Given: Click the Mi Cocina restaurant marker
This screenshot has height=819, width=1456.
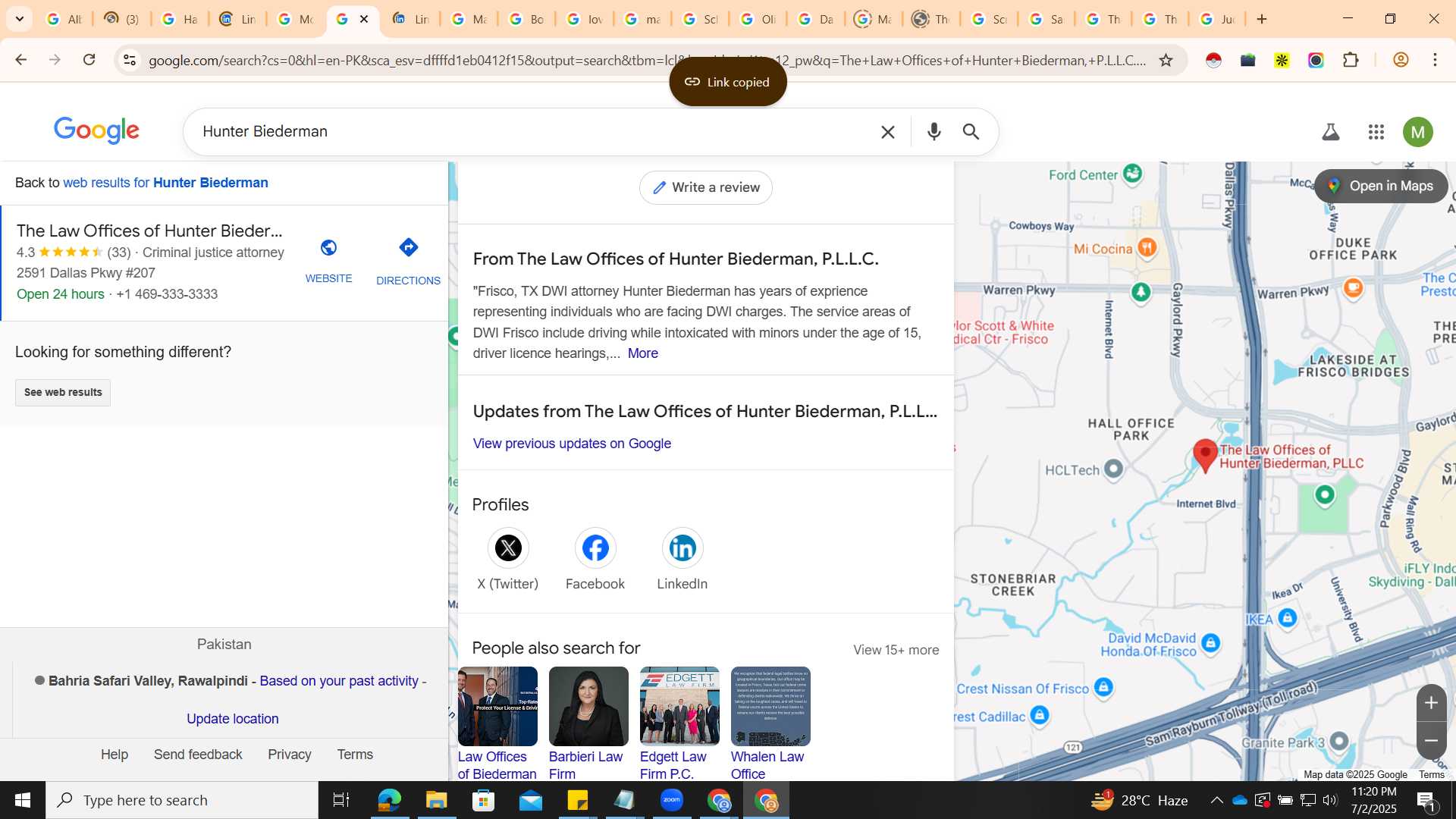Looking at the screenshot, I should (1147, 247).
